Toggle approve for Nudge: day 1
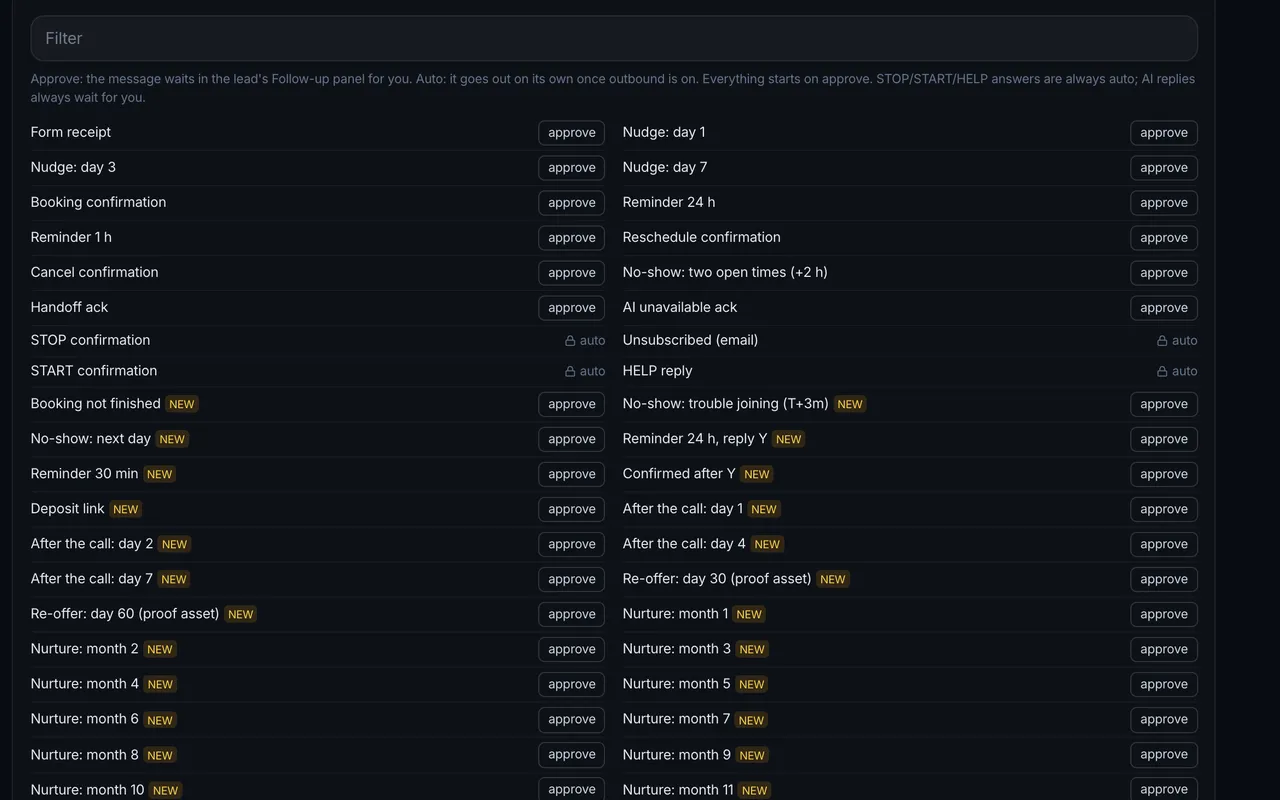This screenshot has height=800, width=1280. point(1164,133)
